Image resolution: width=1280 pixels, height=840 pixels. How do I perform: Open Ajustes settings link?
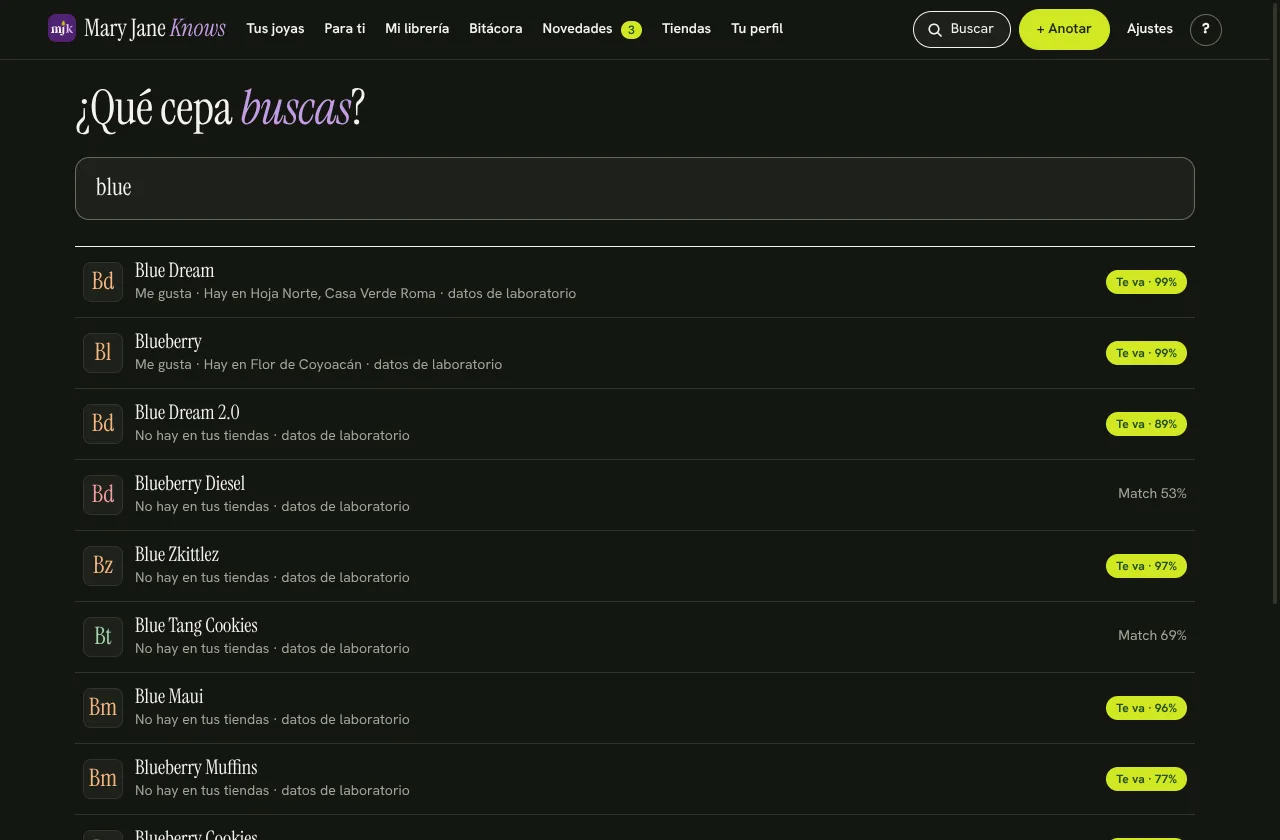1150,29
